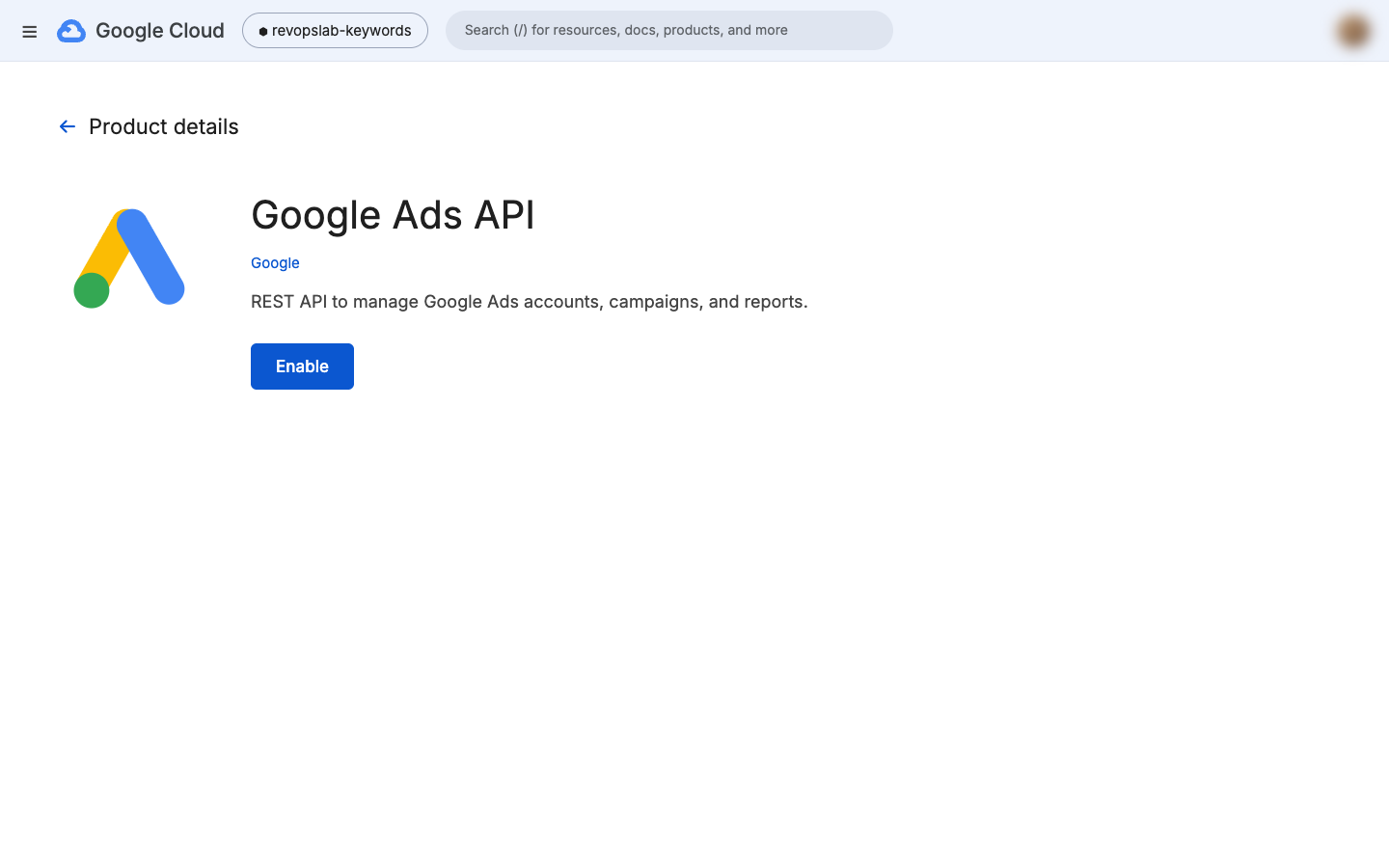Go back using the Product details arrow
1389x868 pixels.
pyautogui.click(x=68, y=126)
